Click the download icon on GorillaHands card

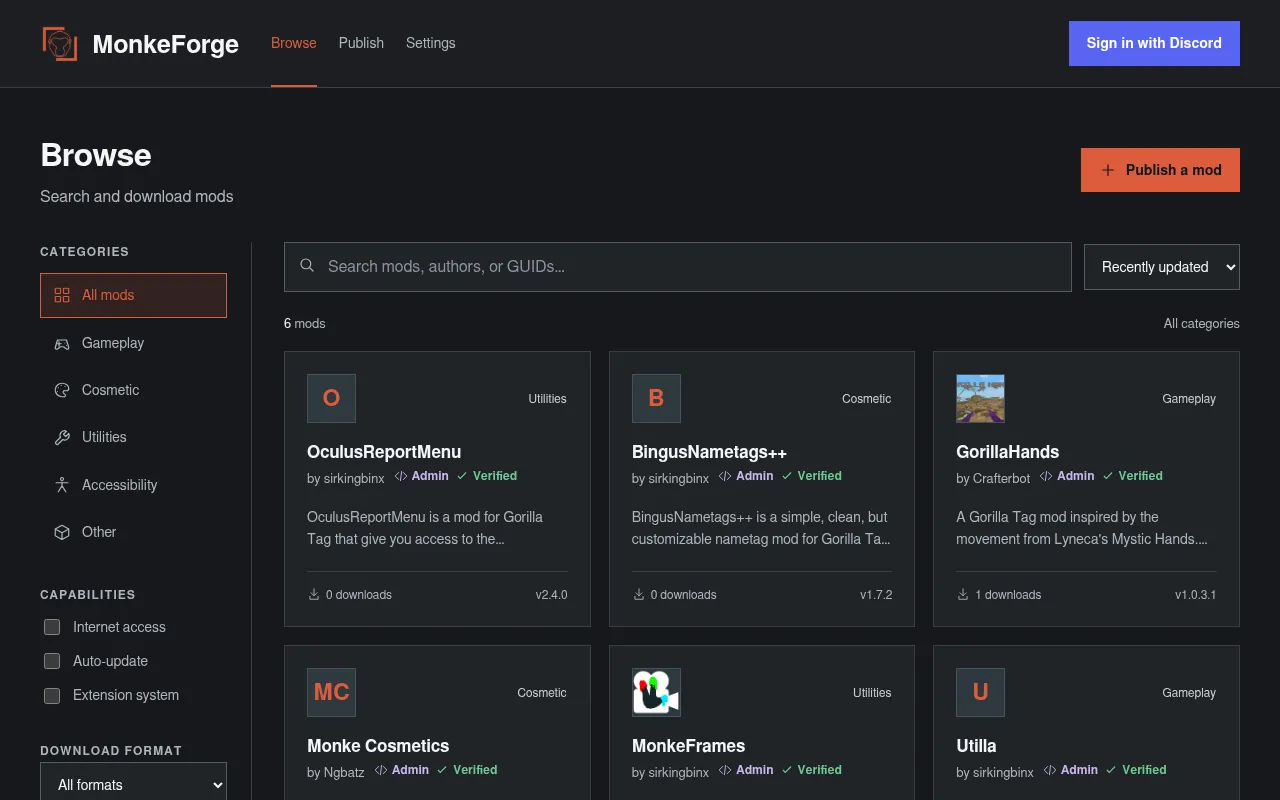[x=963, y=594]
